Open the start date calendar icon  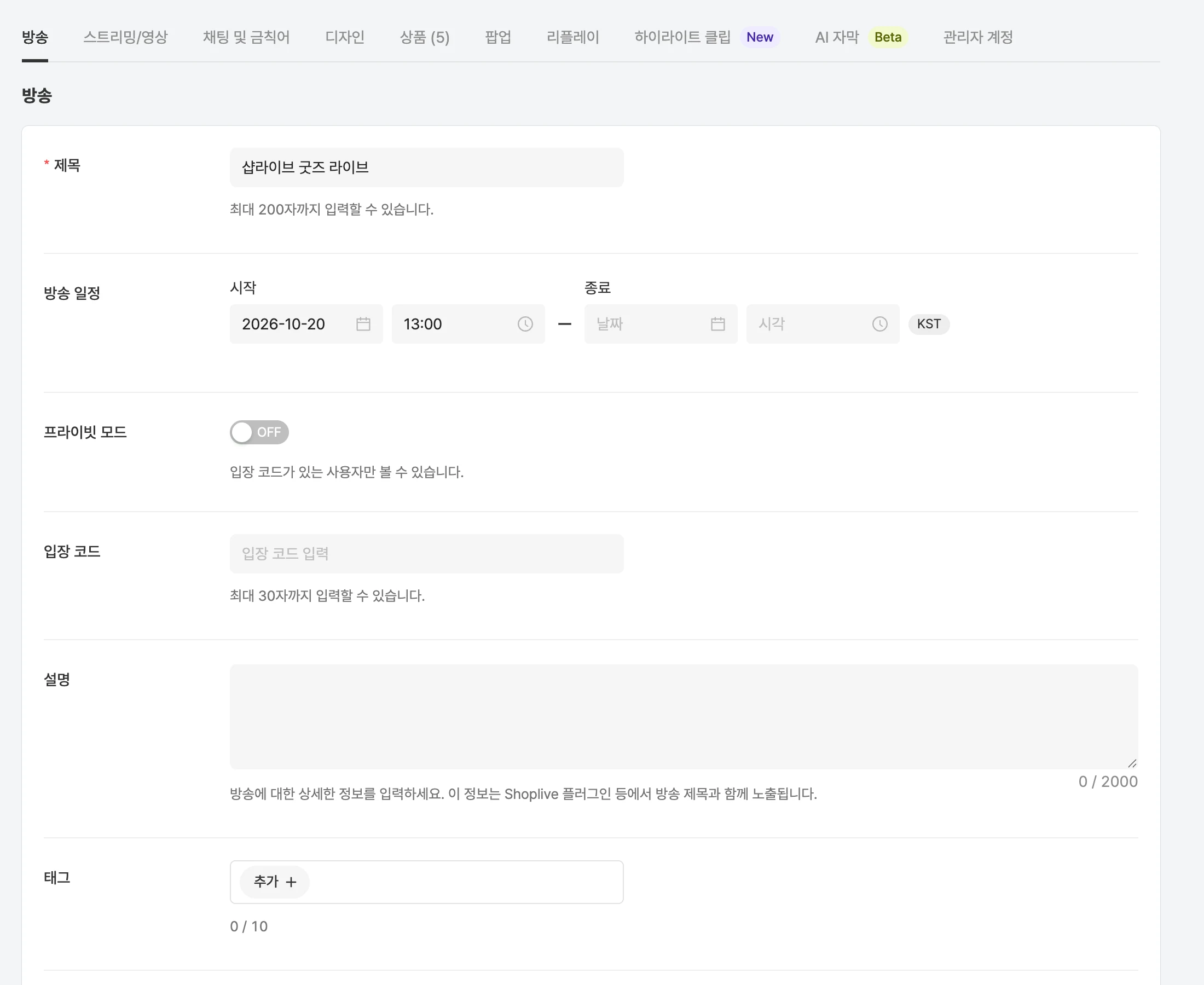click(363, 324)
